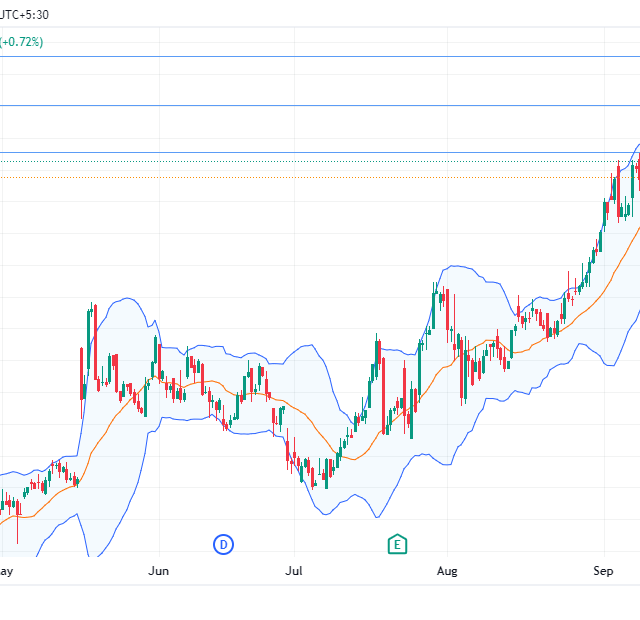Screen dimensions: 640x620
Task: Select the topmost blue horizontal line
Action: pos(320,57)
